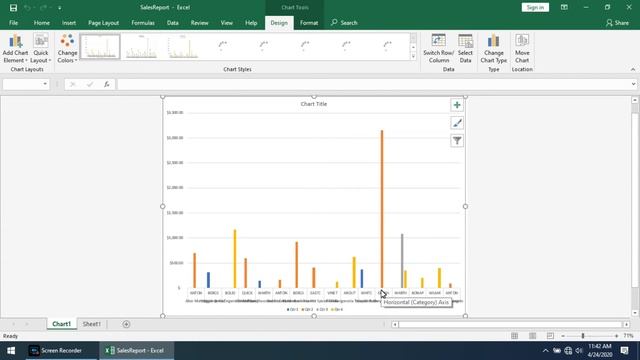The image size is (640, 360).
Task: Switch to the Formulas tab
Action: coord(143,23)
